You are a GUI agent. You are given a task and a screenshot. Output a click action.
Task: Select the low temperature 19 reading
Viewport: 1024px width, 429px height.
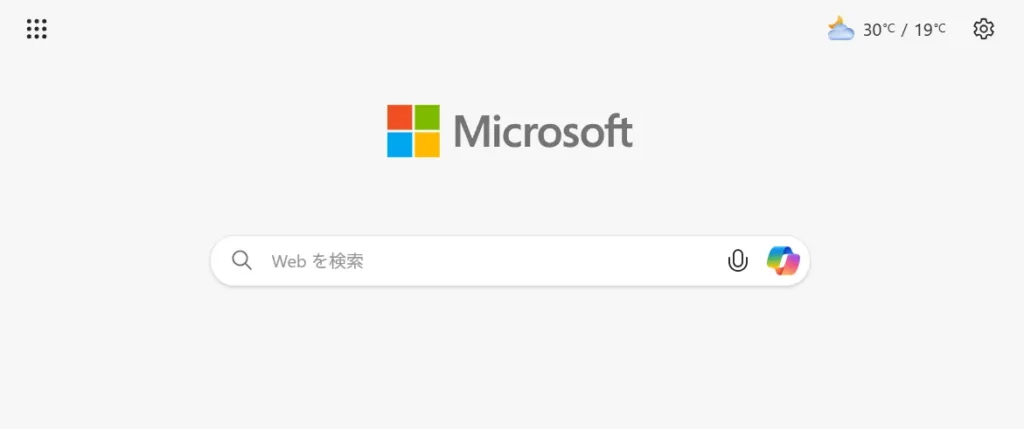(923, 30)
